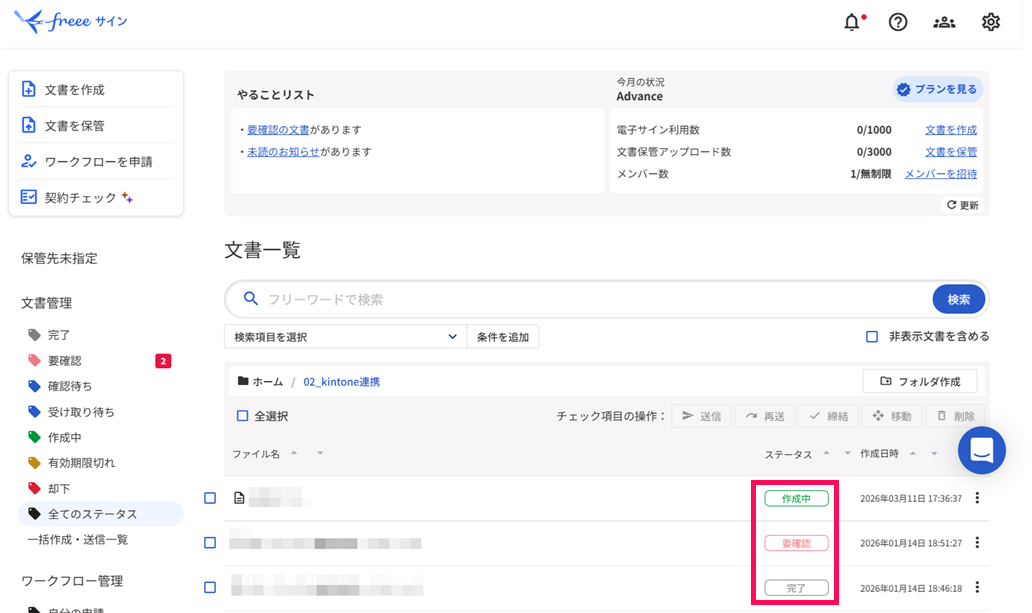Click the フォルダ作成 button
The height and width of the screenshot is (613, 1032).
pos(919,381)
